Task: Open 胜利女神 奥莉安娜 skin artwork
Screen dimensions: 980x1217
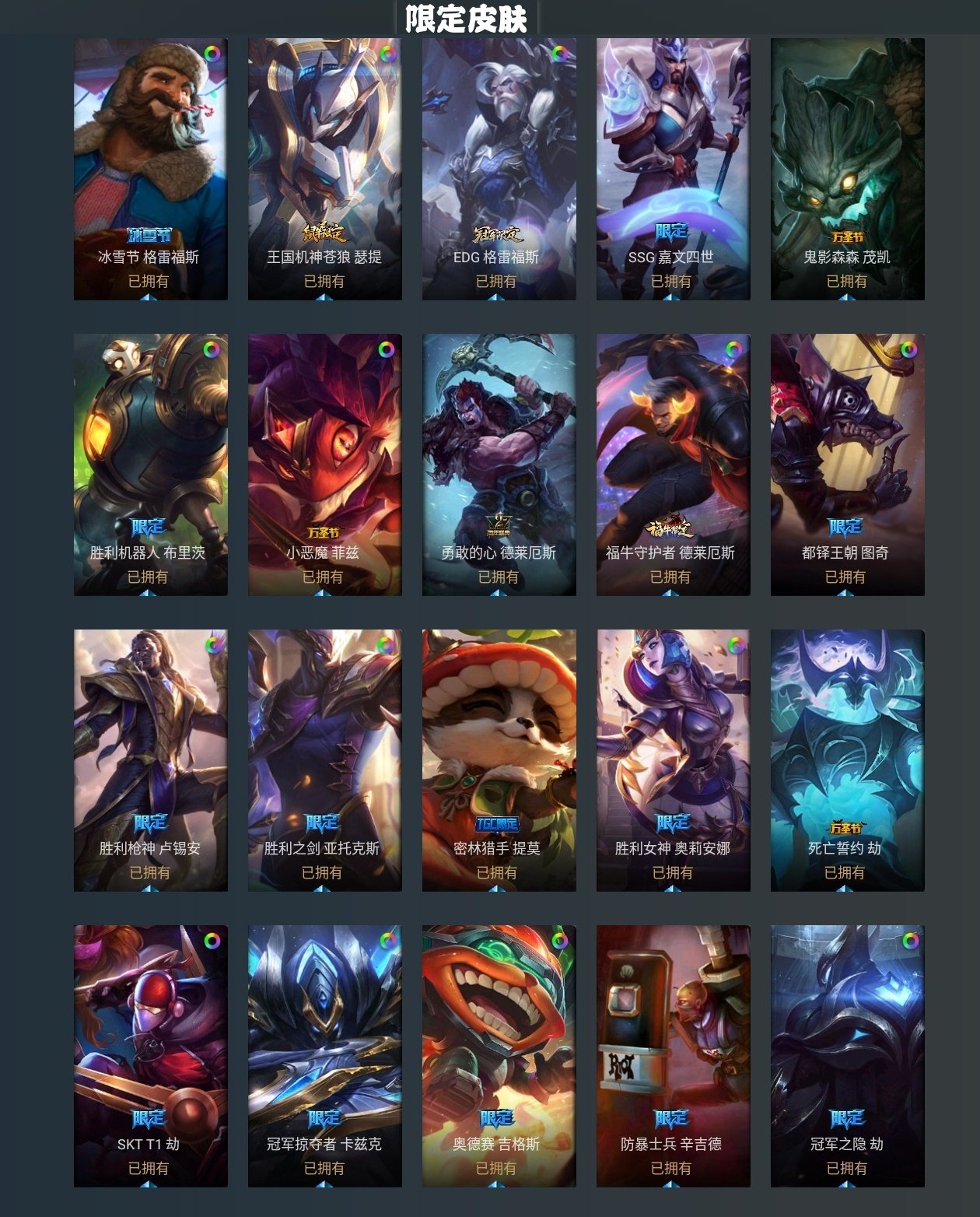Action: [x=674, y=761]
